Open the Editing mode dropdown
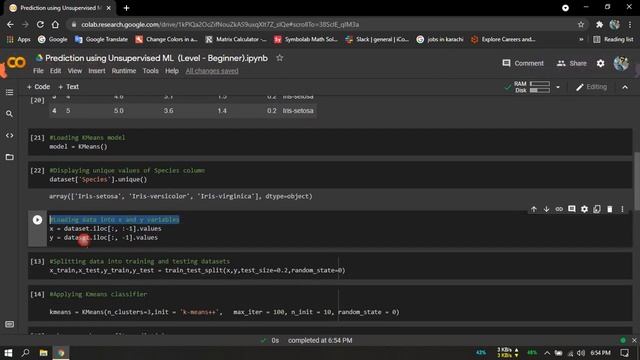 click(591, 87)
